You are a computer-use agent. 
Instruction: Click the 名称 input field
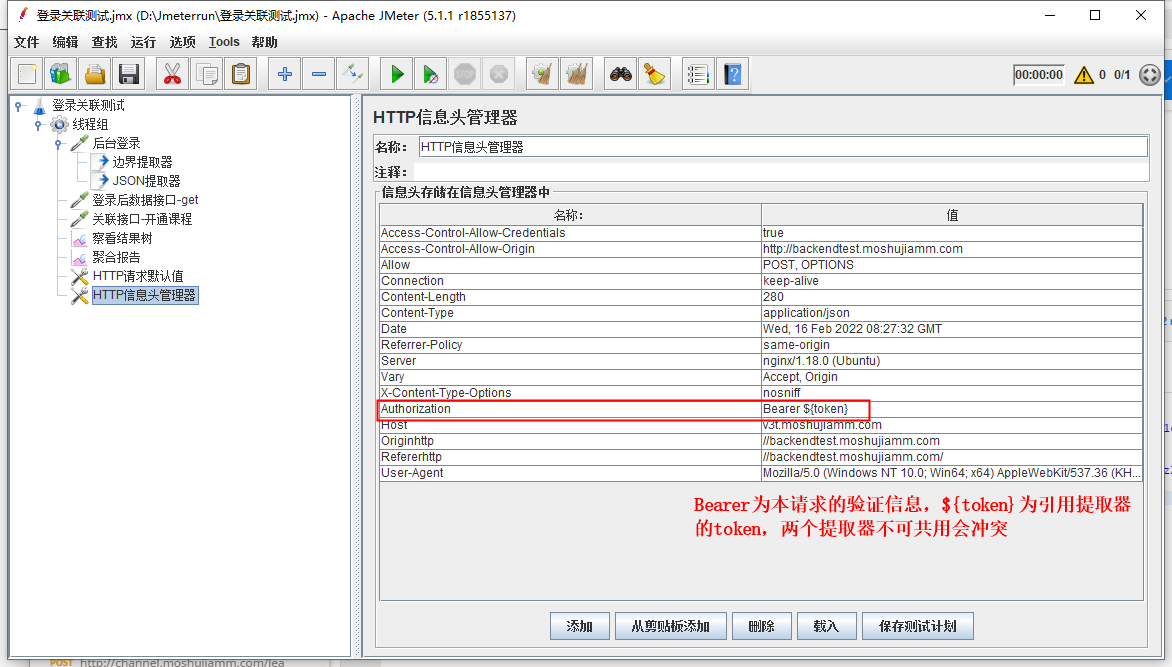tap(783, 147)
